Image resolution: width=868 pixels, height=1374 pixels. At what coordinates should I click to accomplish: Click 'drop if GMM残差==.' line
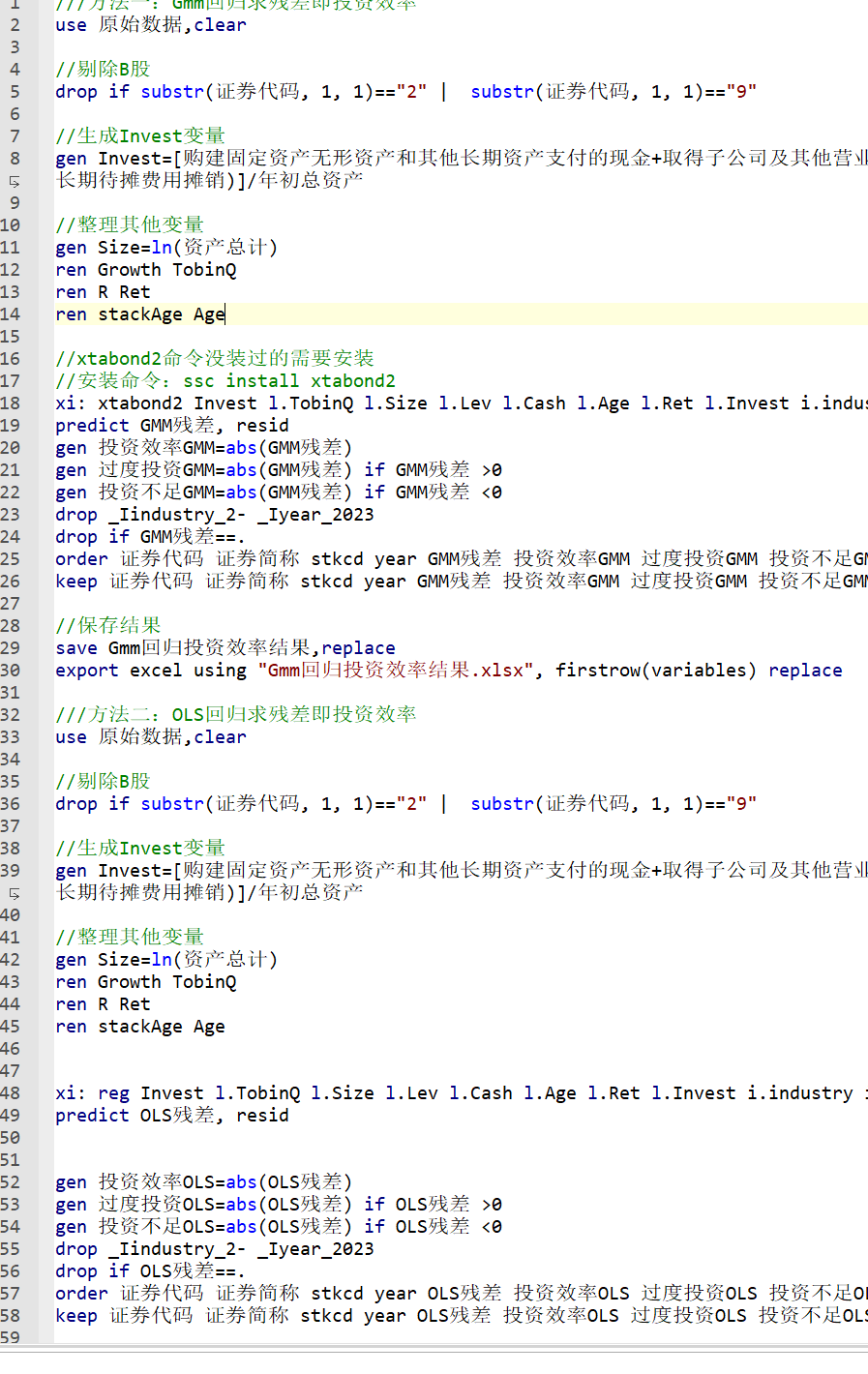point(151,537)
